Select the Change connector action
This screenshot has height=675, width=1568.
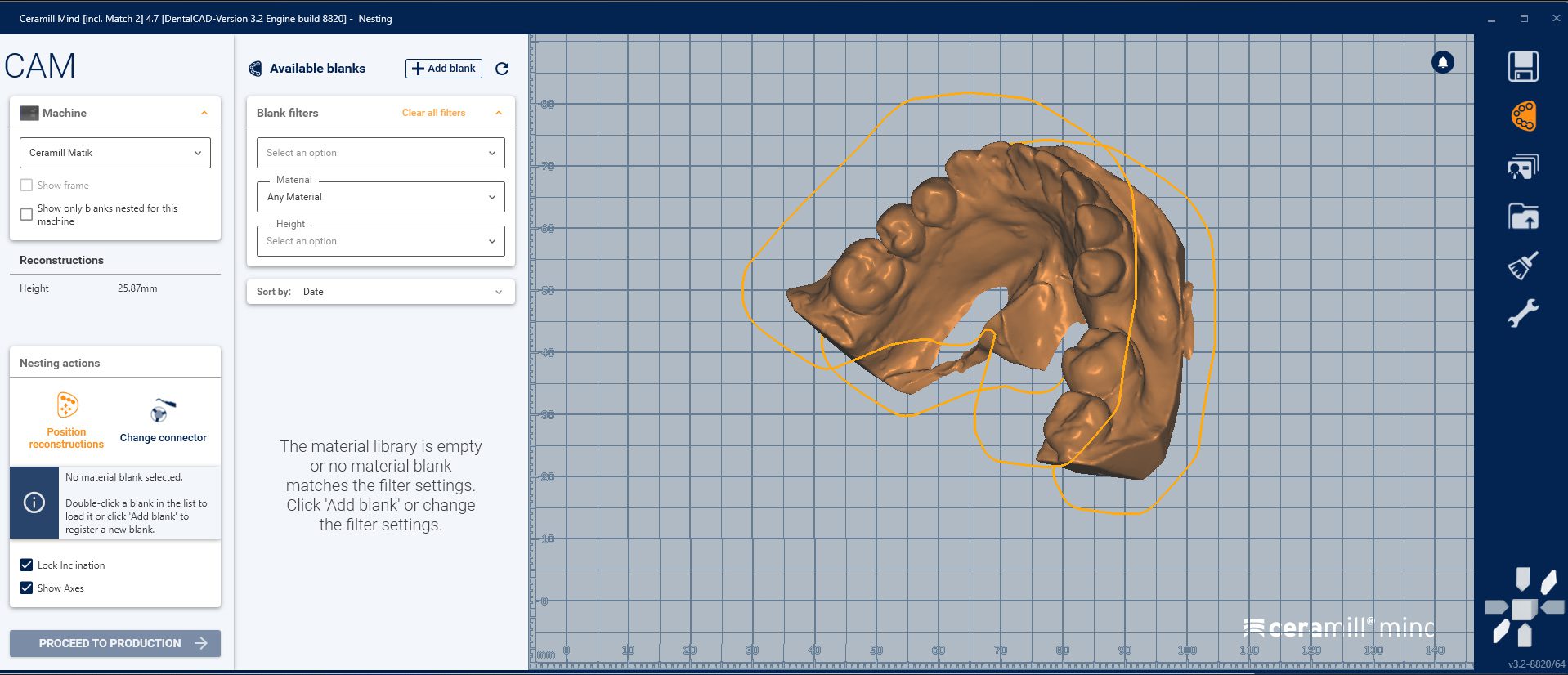pyautogui.click(x=163, y=421)
